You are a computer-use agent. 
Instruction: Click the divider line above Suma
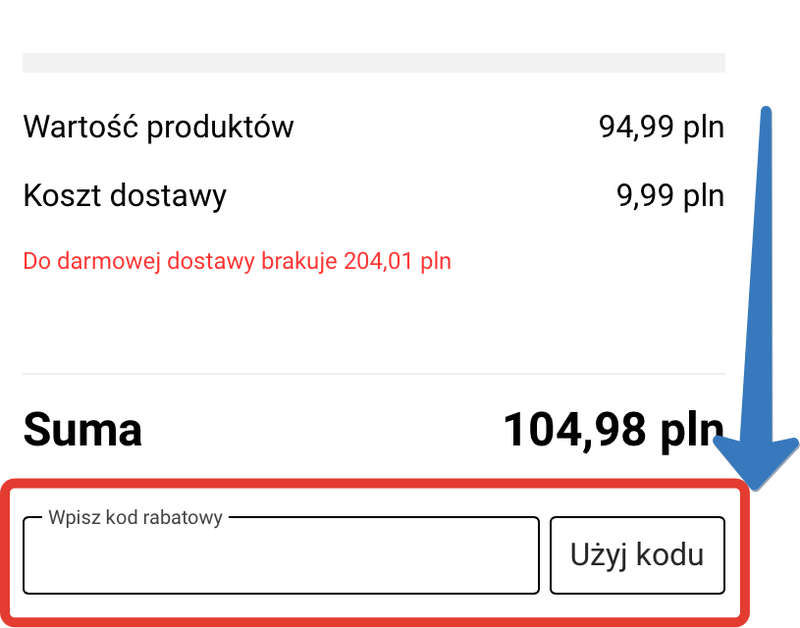pos(373,374)
